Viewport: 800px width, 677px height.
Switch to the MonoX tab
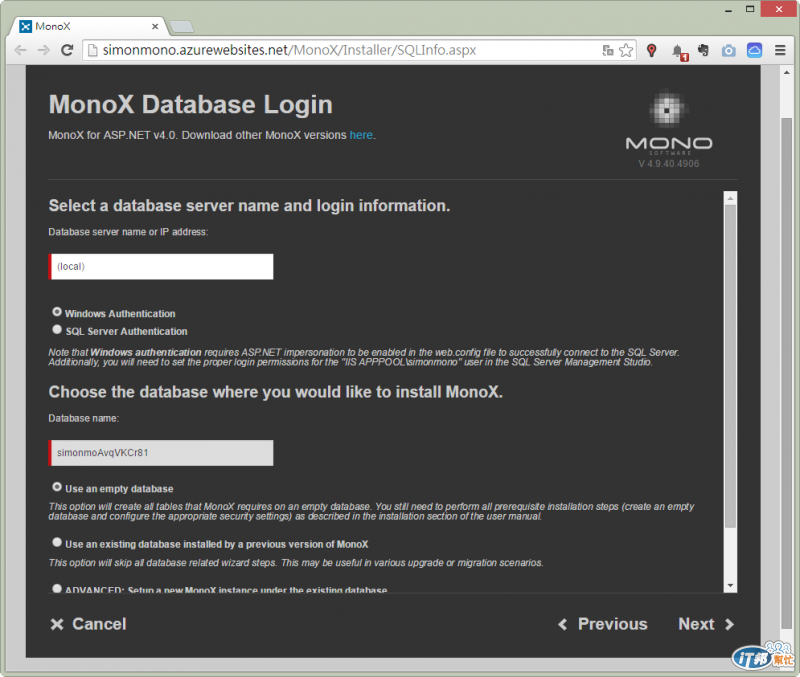coord(89,27)
